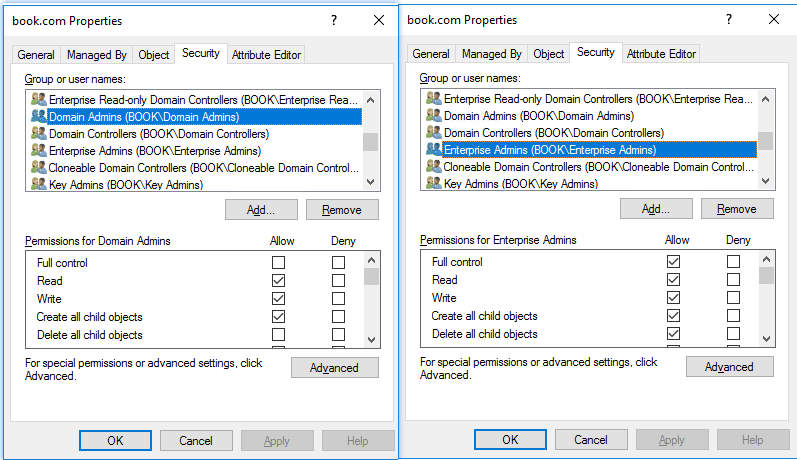This screenshot has width=797, height=460.
Task: Click Domain Admins group icon in right dialog
Action: (434, 115)
